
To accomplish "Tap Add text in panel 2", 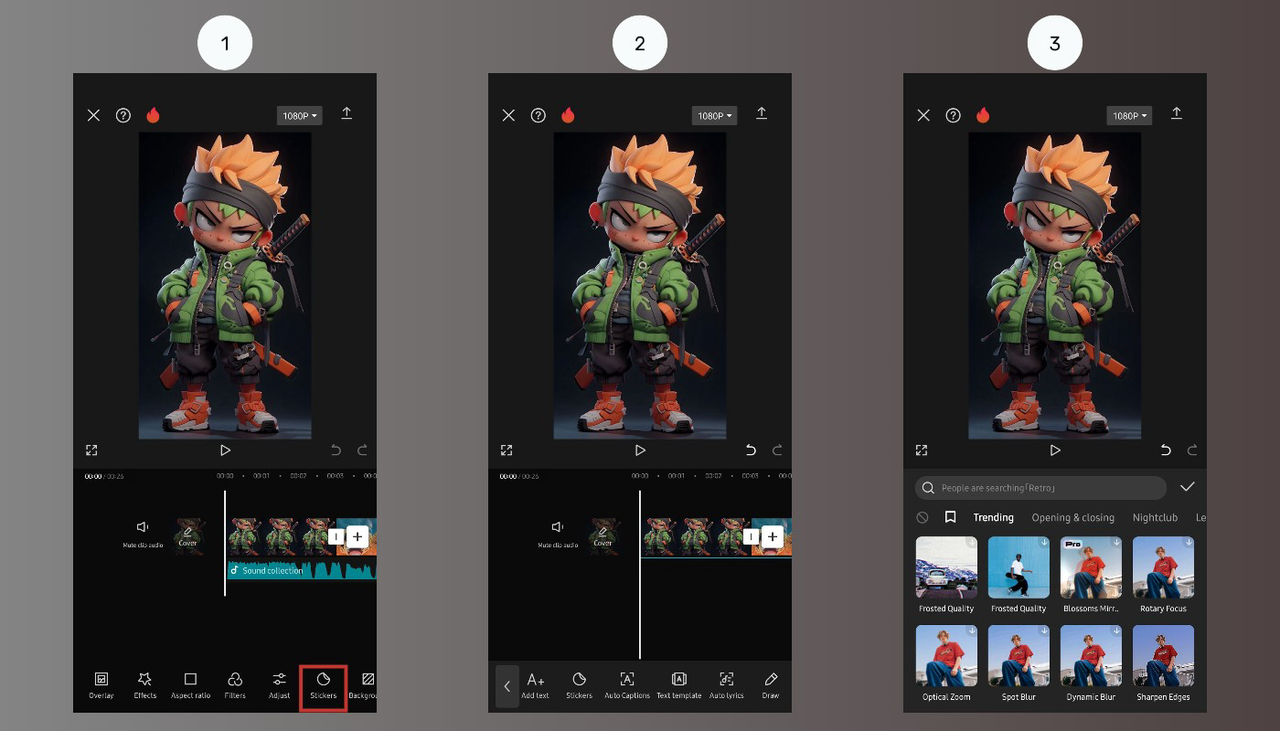I will pyautogui.click(x=535, y=685).
